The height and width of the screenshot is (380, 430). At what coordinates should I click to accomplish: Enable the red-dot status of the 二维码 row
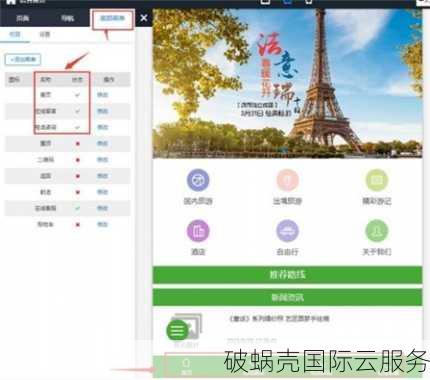click(78, 160)
